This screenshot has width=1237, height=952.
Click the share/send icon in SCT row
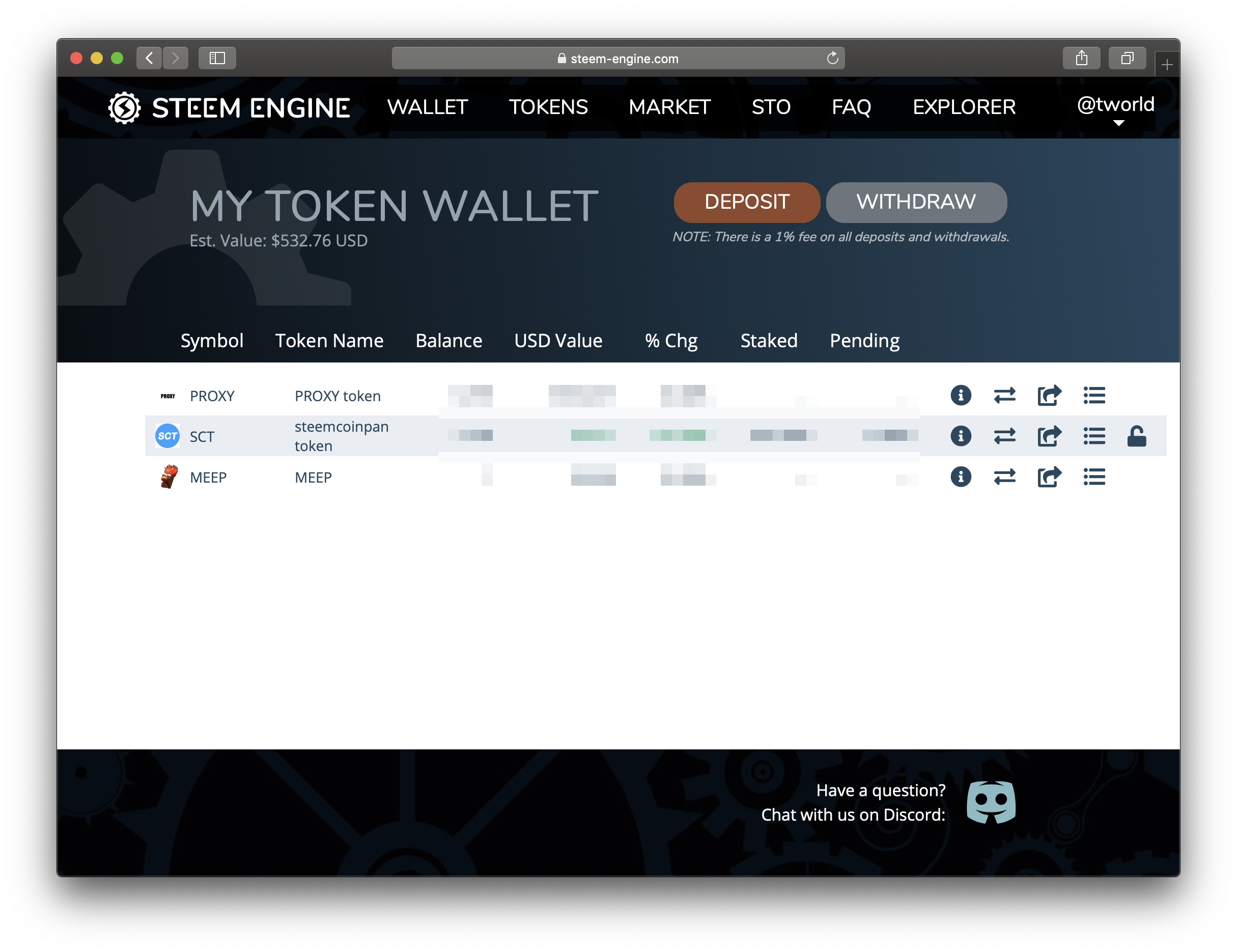pos(1050,436)
